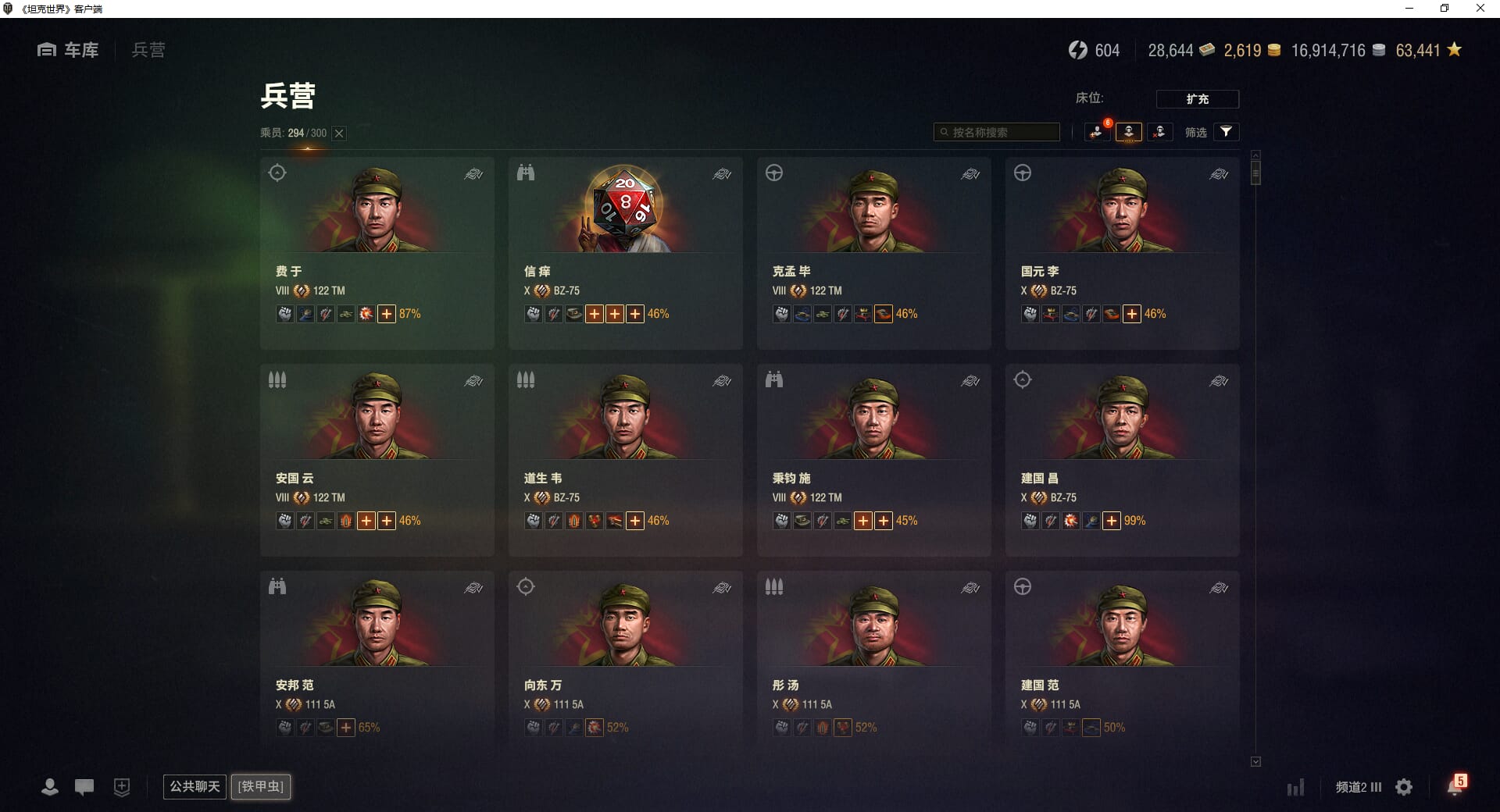Select the dice portrait crew member 信痒
1500x812 pixels.
pyautogui.click(x=625, y=253)
